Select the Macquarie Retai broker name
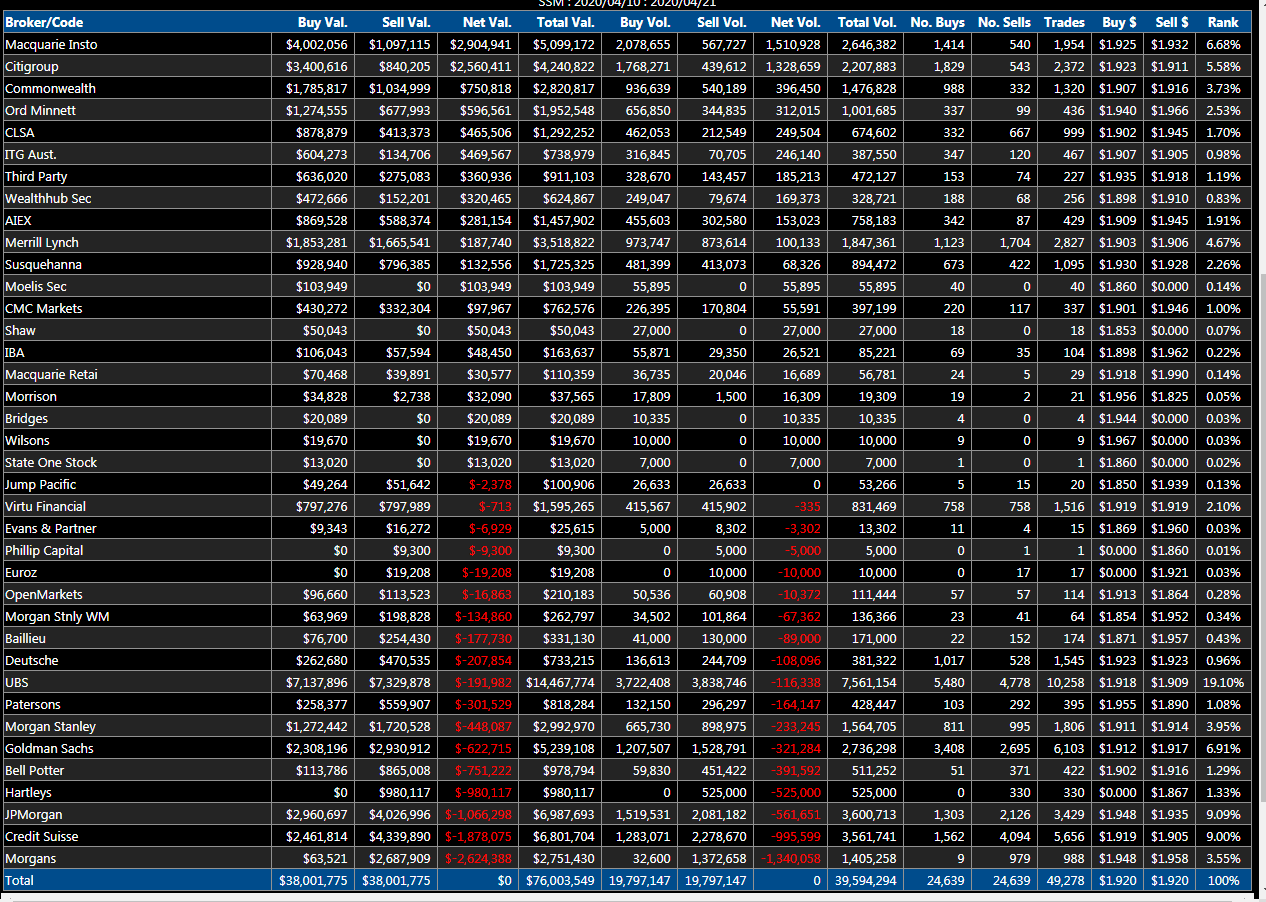 [x=51, y=374]
